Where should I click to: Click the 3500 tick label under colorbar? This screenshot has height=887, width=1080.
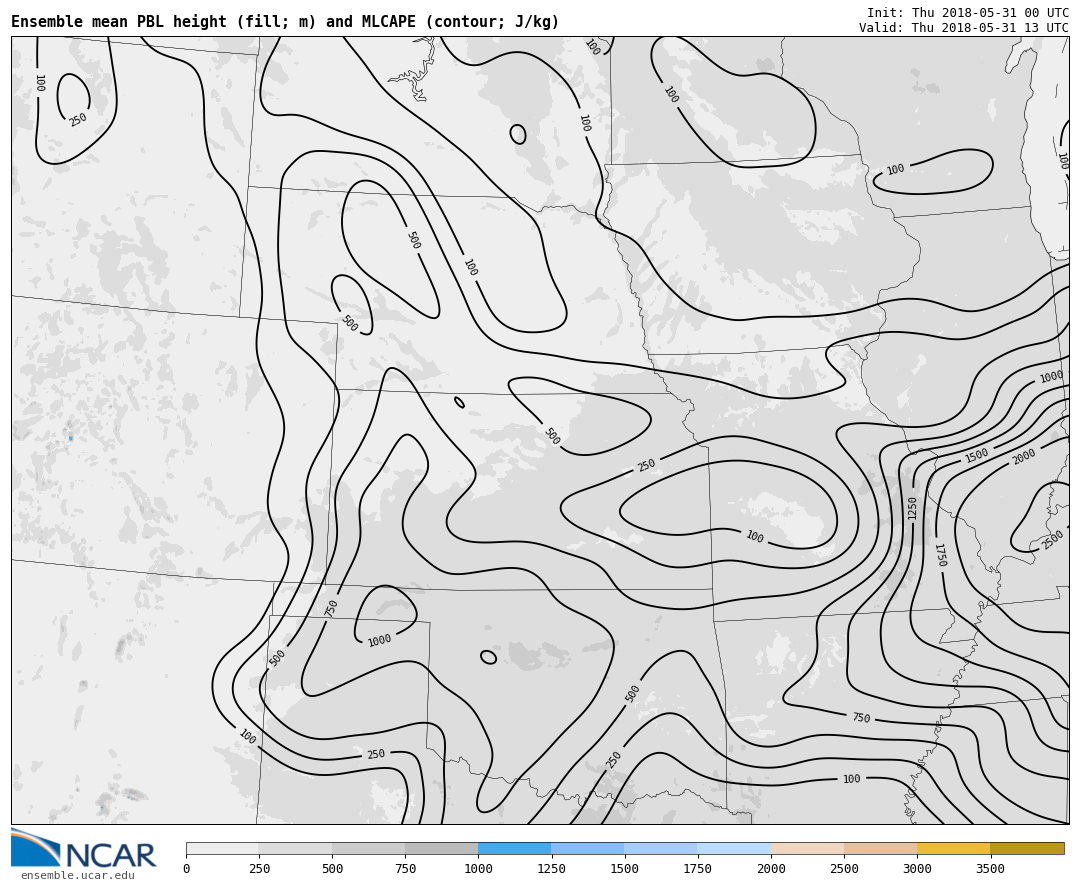990,869
